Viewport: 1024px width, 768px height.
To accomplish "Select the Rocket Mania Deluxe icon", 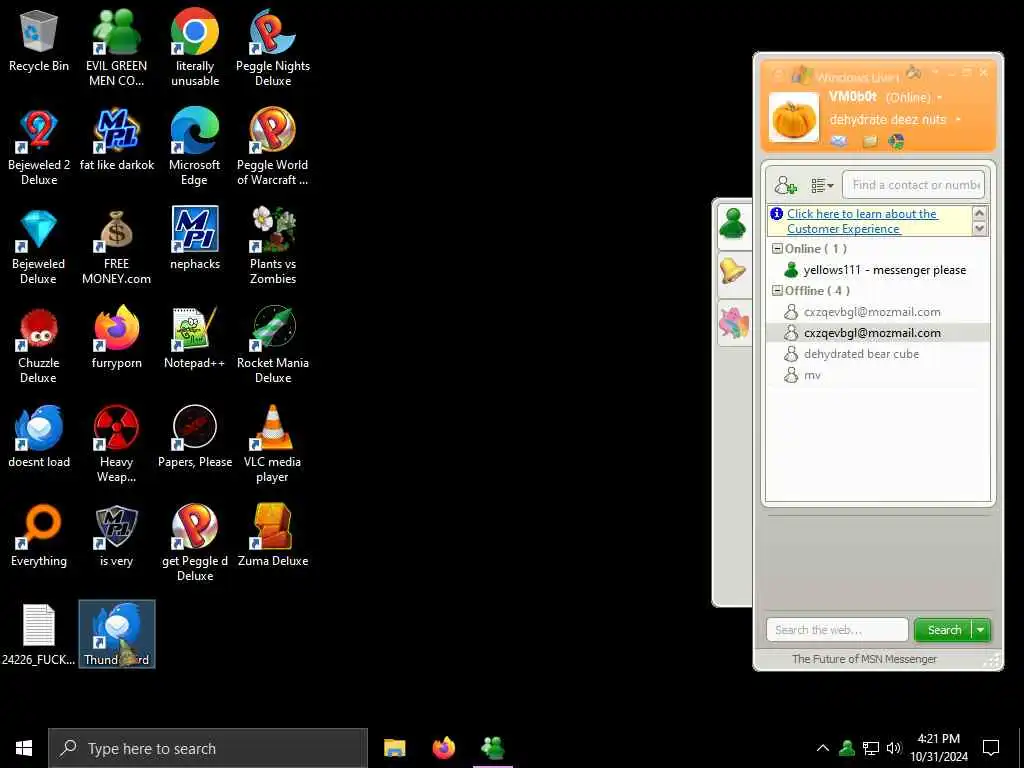I will pos(272,345).
